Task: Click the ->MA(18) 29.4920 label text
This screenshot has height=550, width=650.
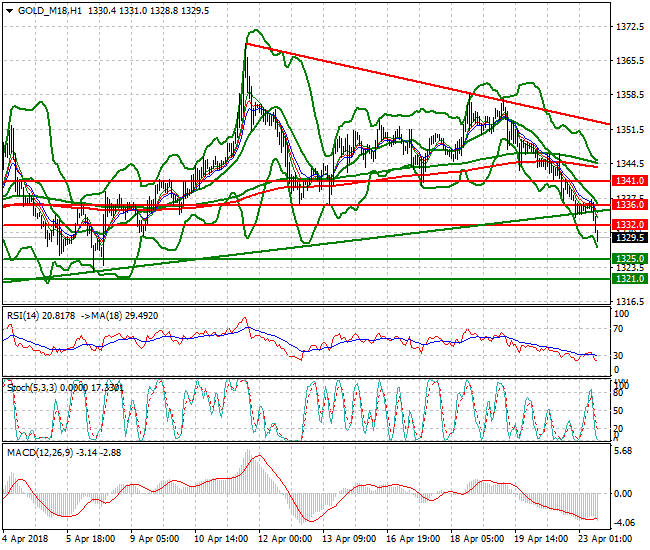Action: [119, 316]
